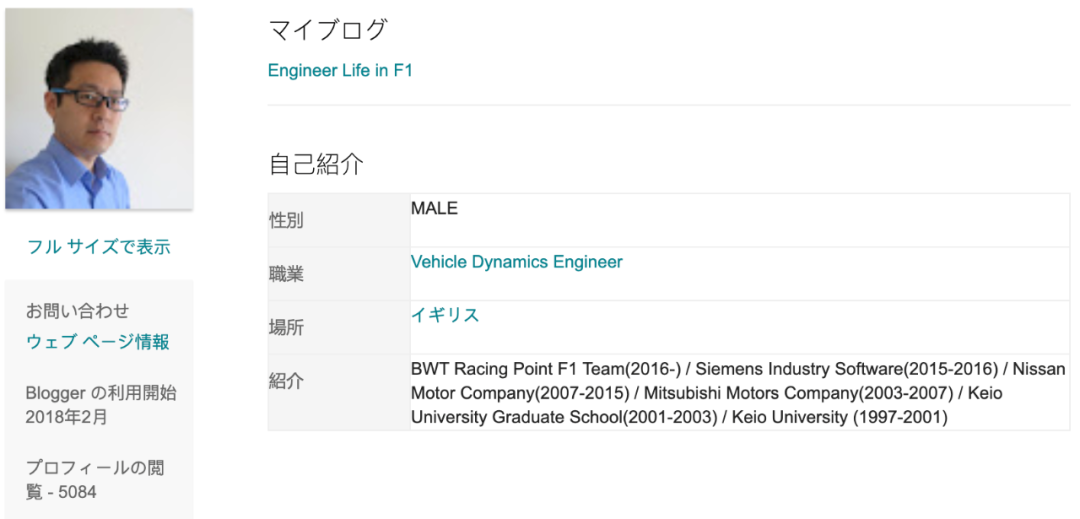Select the イギリス location link
The image size is (1080, 519).
point(445,315)
